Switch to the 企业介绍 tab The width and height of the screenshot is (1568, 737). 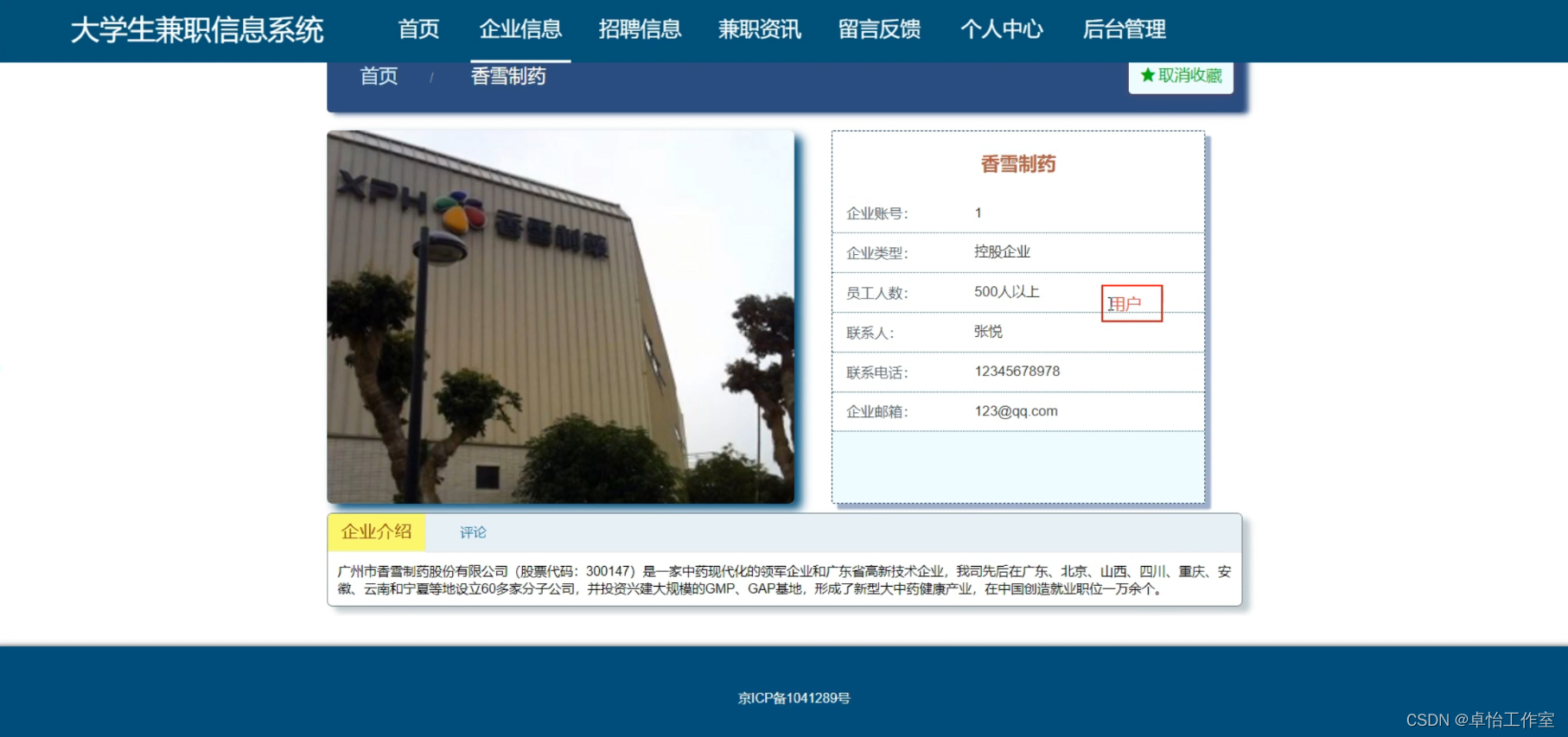[376, 532]
